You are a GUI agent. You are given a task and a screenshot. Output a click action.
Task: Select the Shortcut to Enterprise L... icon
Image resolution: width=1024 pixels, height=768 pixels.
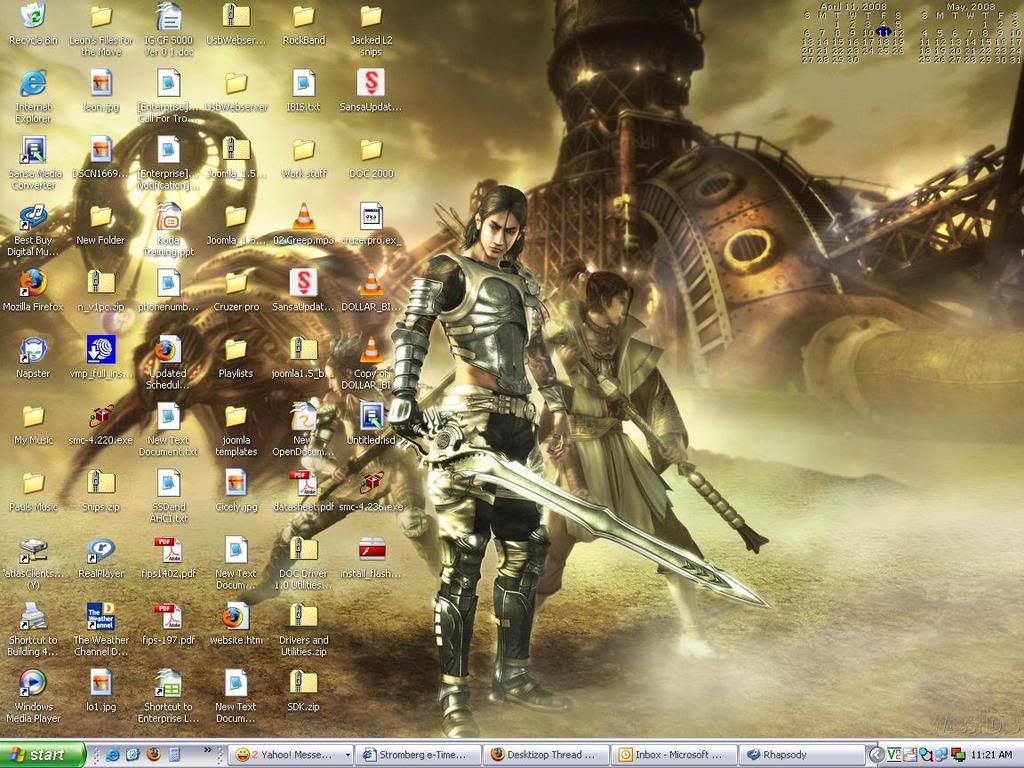pyautogui.click(x=168, y=696)
